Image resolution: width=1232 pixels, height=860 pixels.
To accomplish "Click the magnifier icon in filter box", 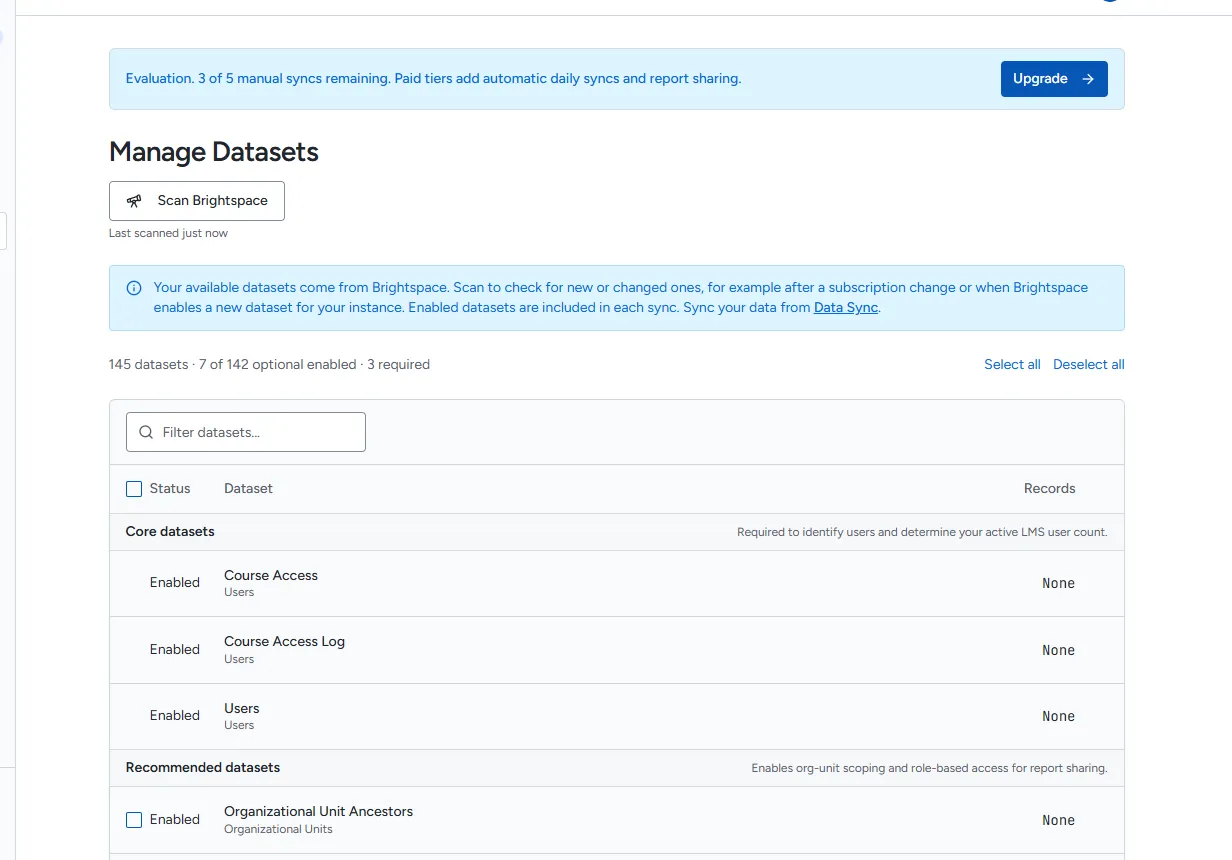I will pos(146,432).
